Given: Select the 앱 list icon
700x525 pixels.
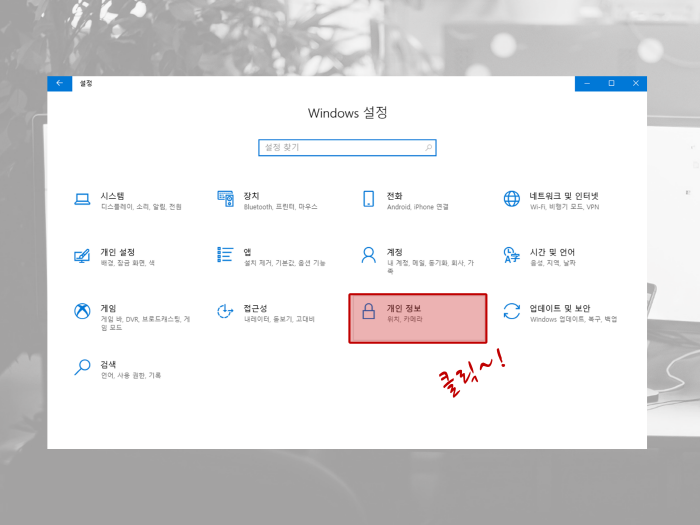Looking at the screenshot, I should coord(225,254).
